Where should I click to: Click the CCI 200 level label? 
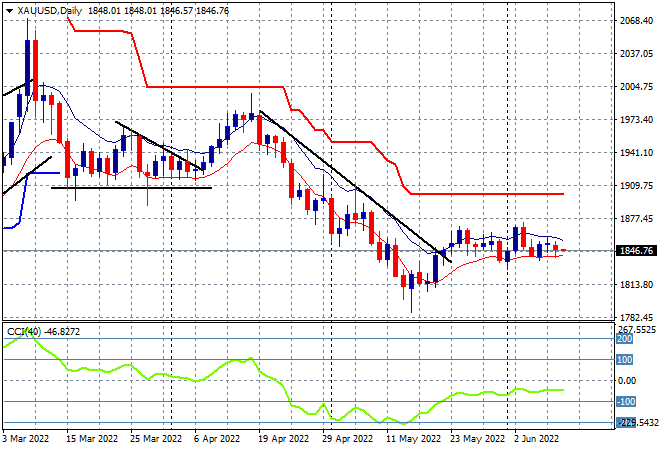point(625,339)
